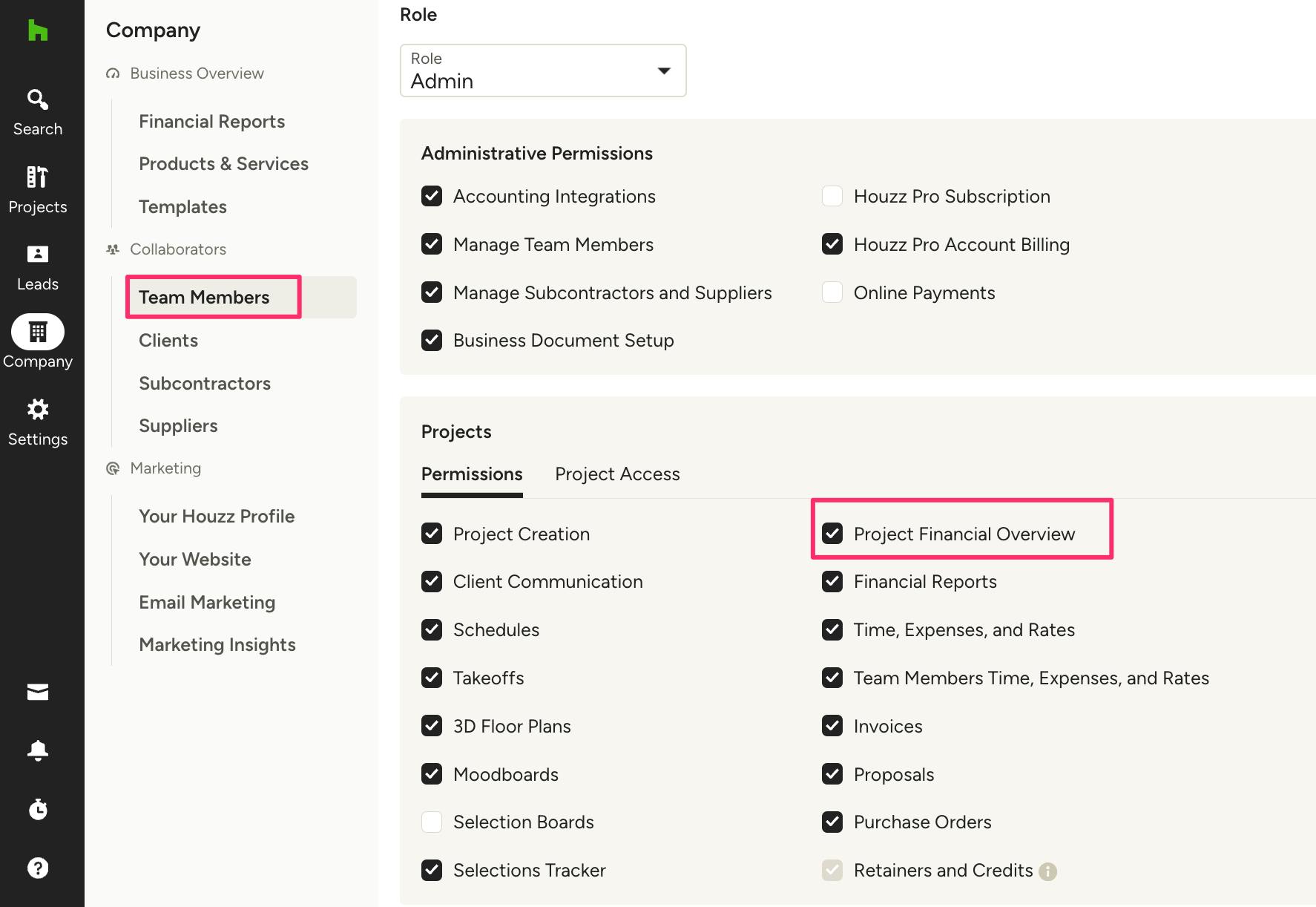Click the Collaborators section icon
The height and width of the screenshot is (907, 1316).
(113, 249)
